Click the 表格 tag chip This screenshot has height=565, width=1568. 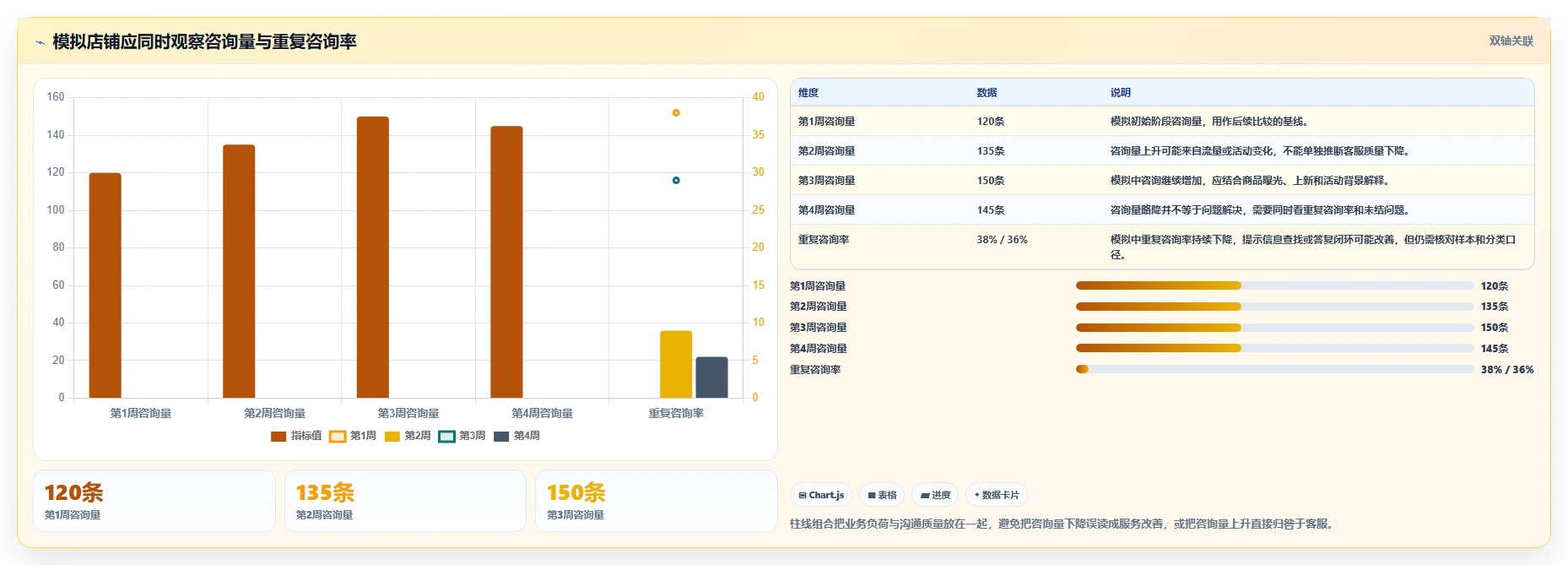click(882, 495)
